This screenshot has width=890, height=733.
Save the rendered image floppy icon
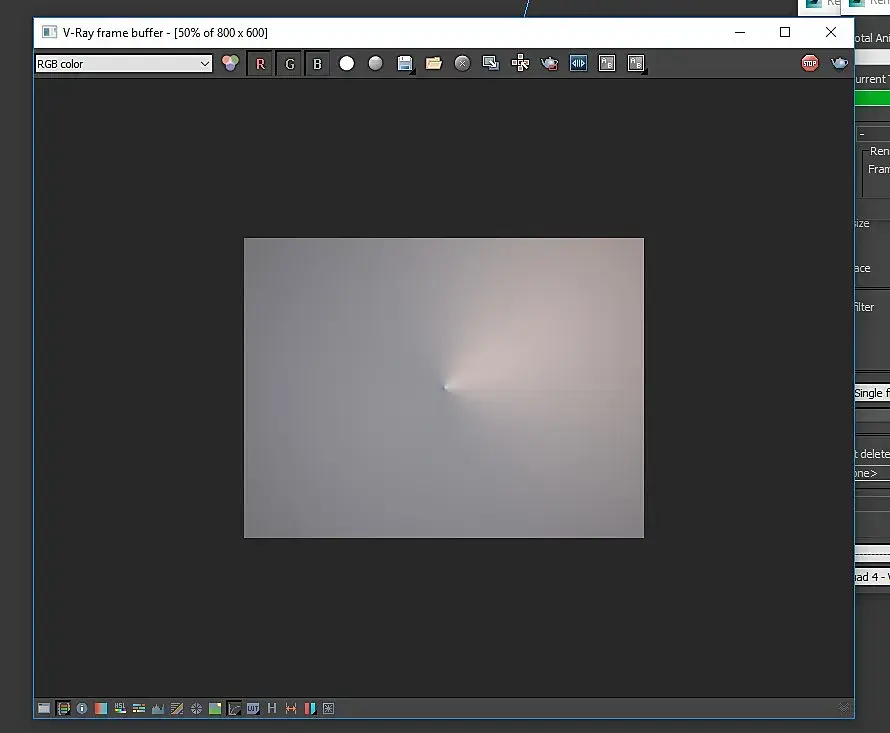[x=405, y=64]
